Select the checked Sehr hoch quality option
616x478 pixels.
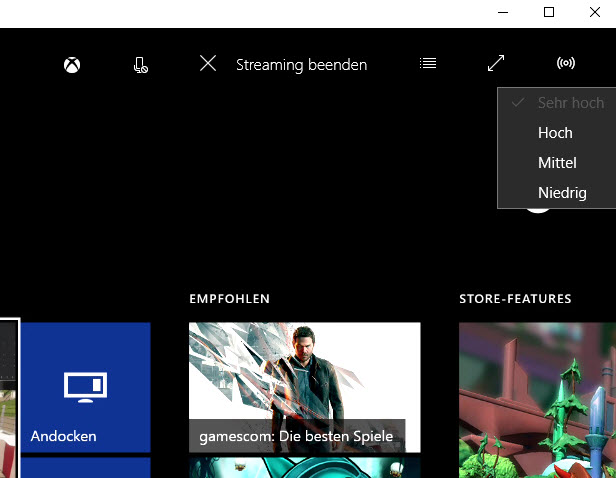pyautogui.click(x=570, y=103)
